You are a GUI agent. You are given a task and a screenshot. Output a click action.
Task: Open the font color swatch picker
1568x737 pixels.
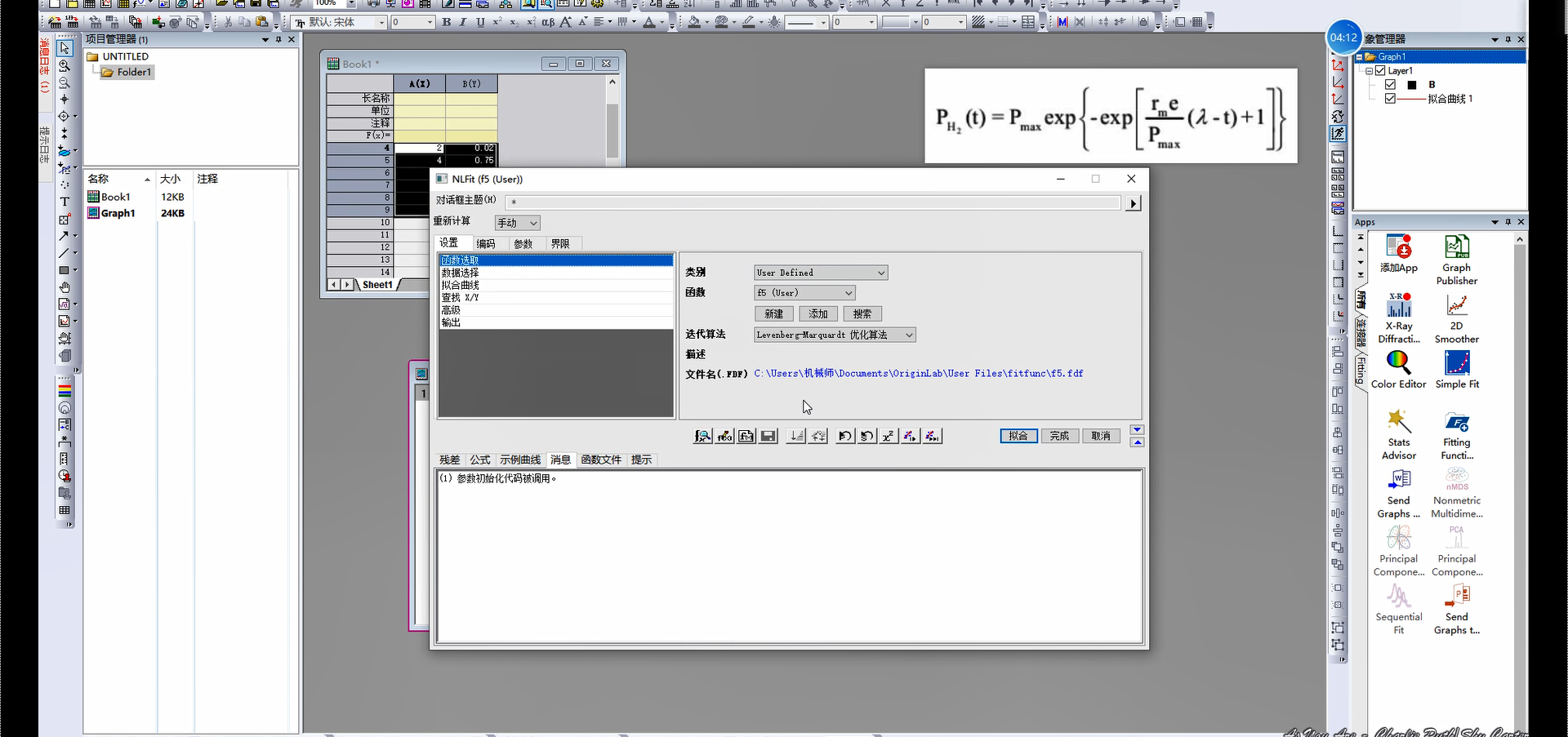[x=660, y=22]
